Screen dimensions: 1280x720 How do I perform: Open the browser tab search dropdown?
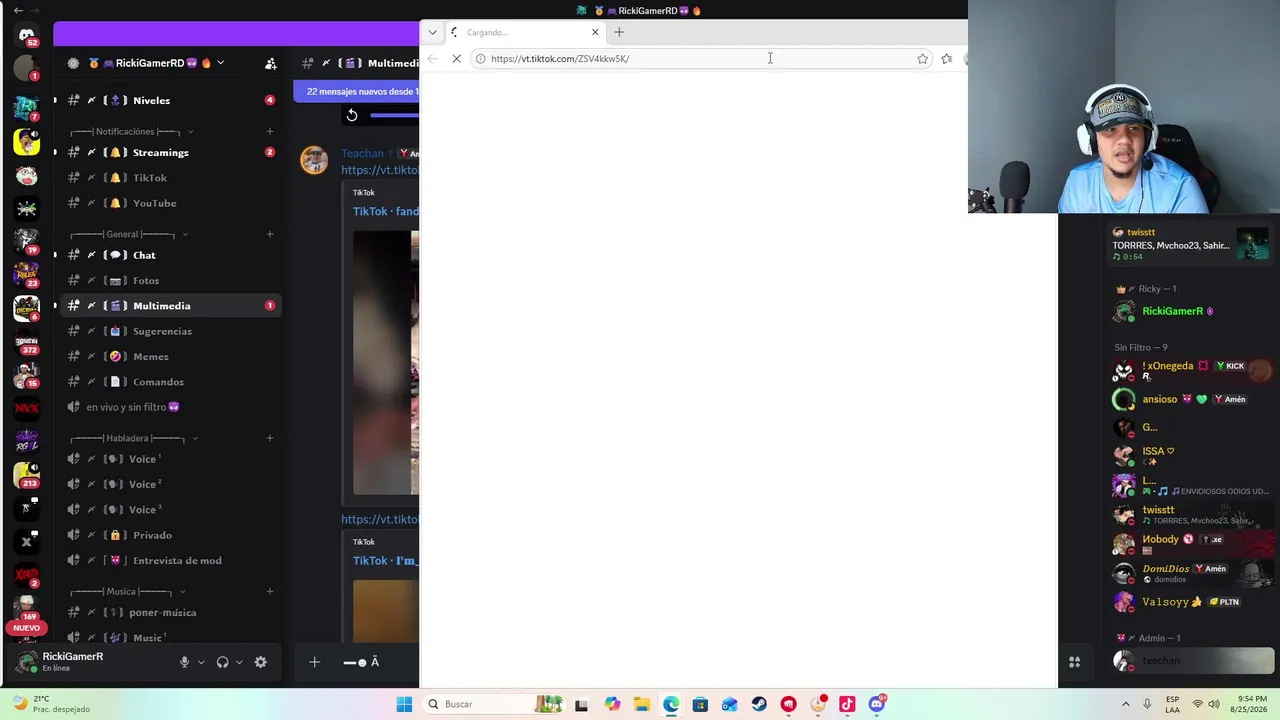[432, 32]
